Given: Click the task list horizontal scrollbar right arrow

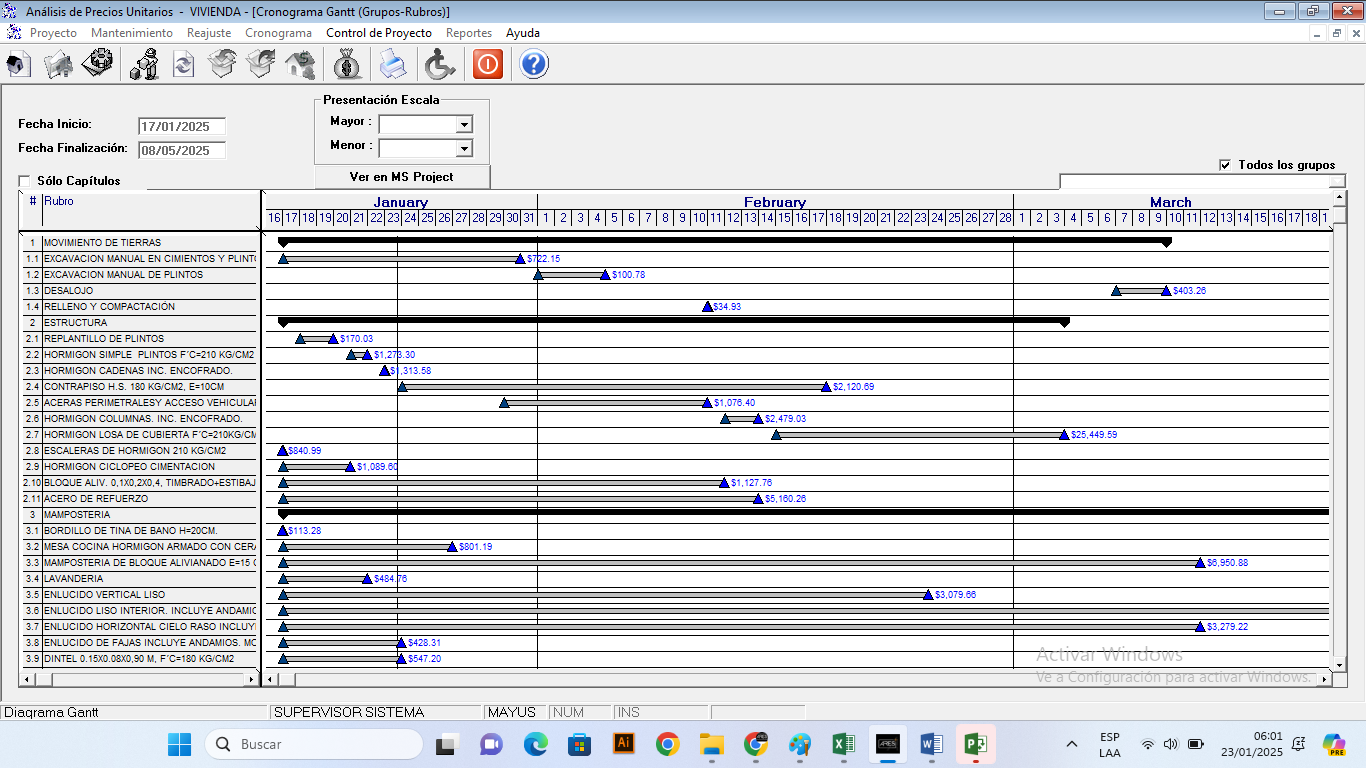Looking at the screenshot, I should [251, 679].
